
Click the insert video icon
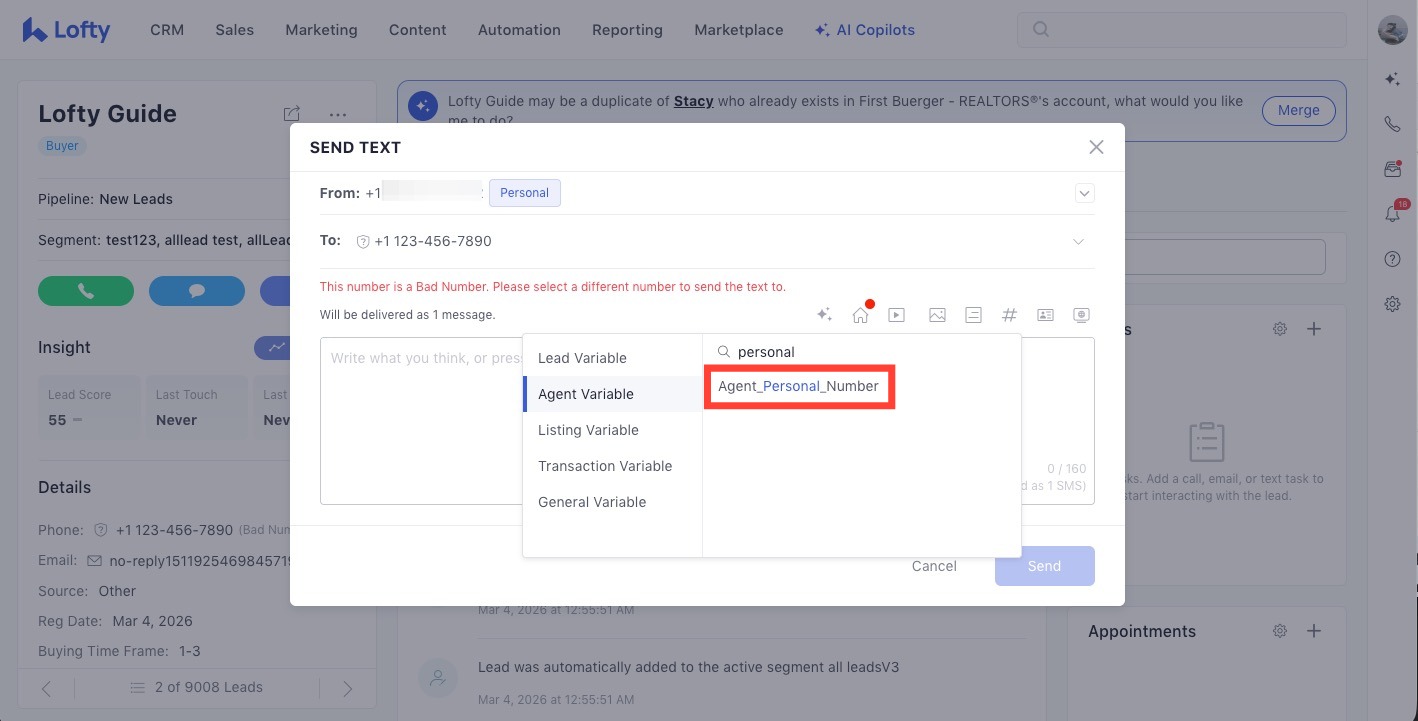[897, 315]
